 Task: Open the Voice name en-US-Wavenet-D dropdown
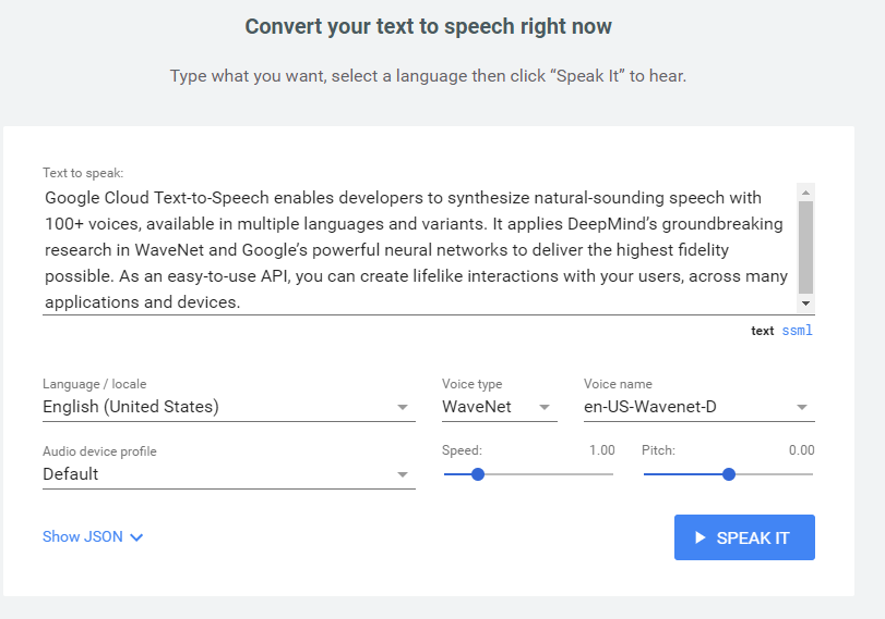pos(699,407)
